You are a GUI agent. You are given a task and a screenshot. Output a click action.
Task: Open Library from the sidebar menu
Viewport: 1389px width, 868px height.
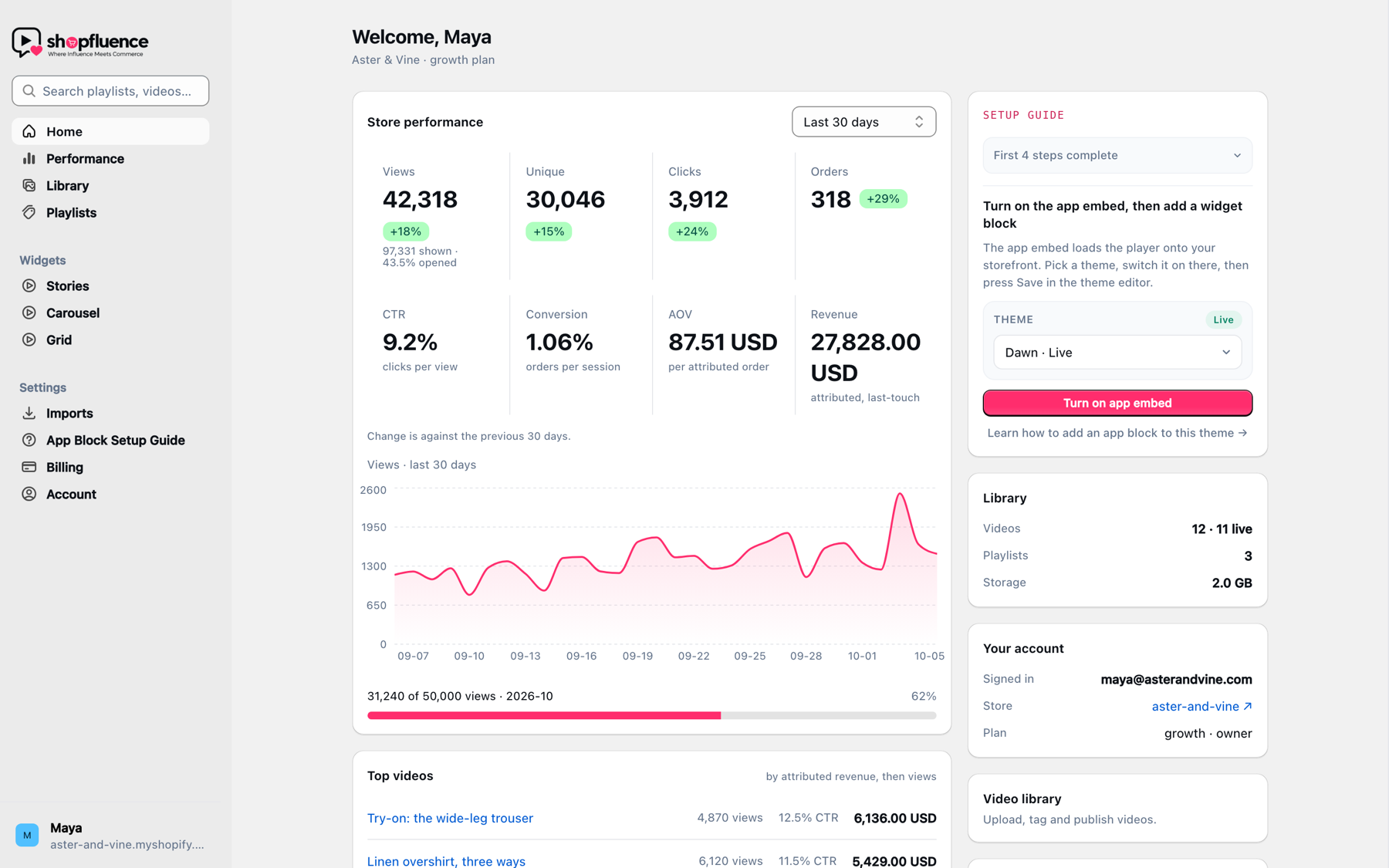pos(110,185)
